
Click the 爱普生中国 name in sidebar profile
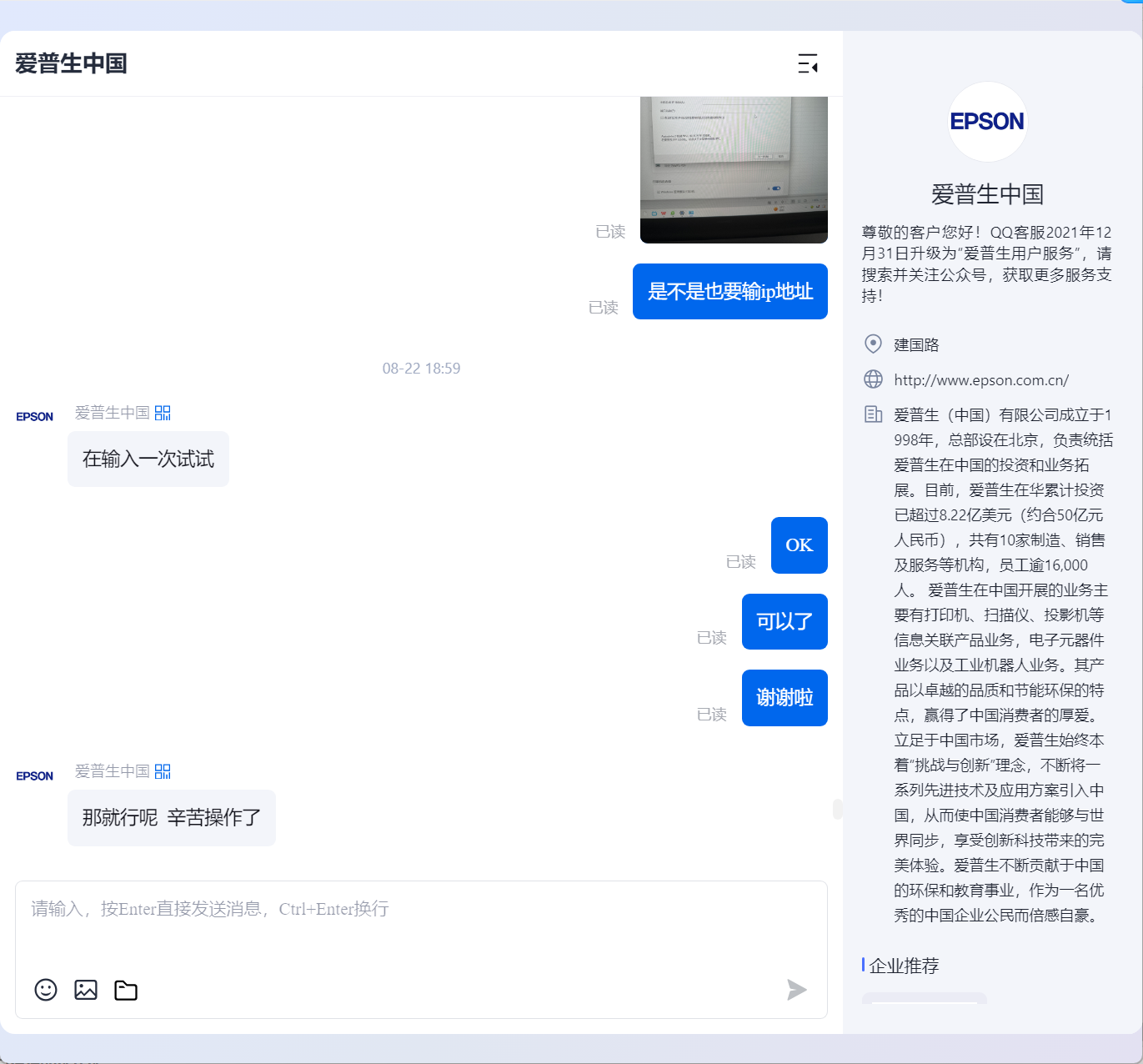[x=988, y=194]
